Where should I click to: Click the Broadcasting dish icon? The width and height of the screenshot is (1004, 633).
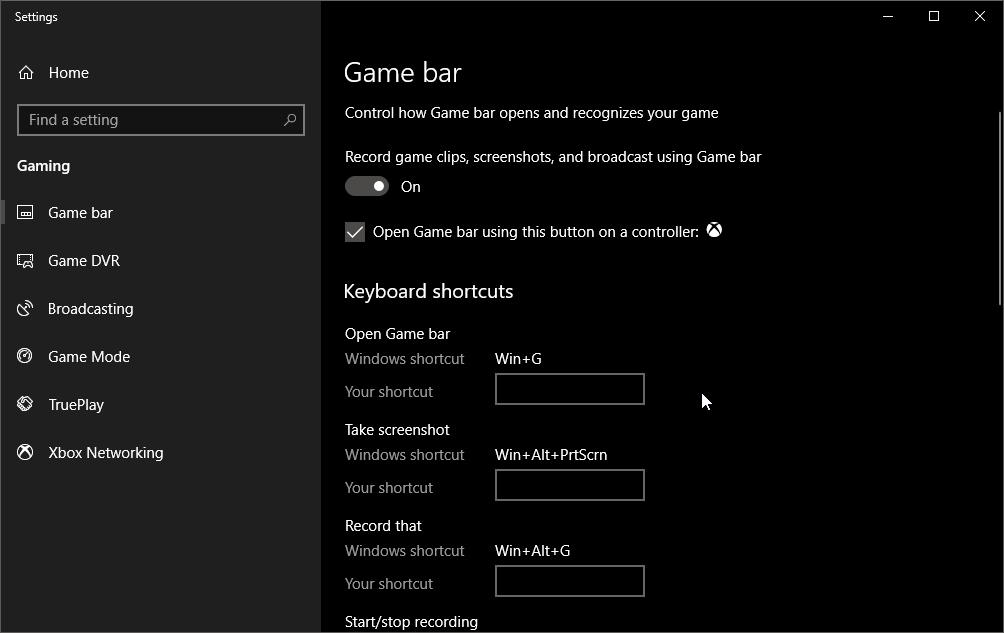(x=25, y=308)
